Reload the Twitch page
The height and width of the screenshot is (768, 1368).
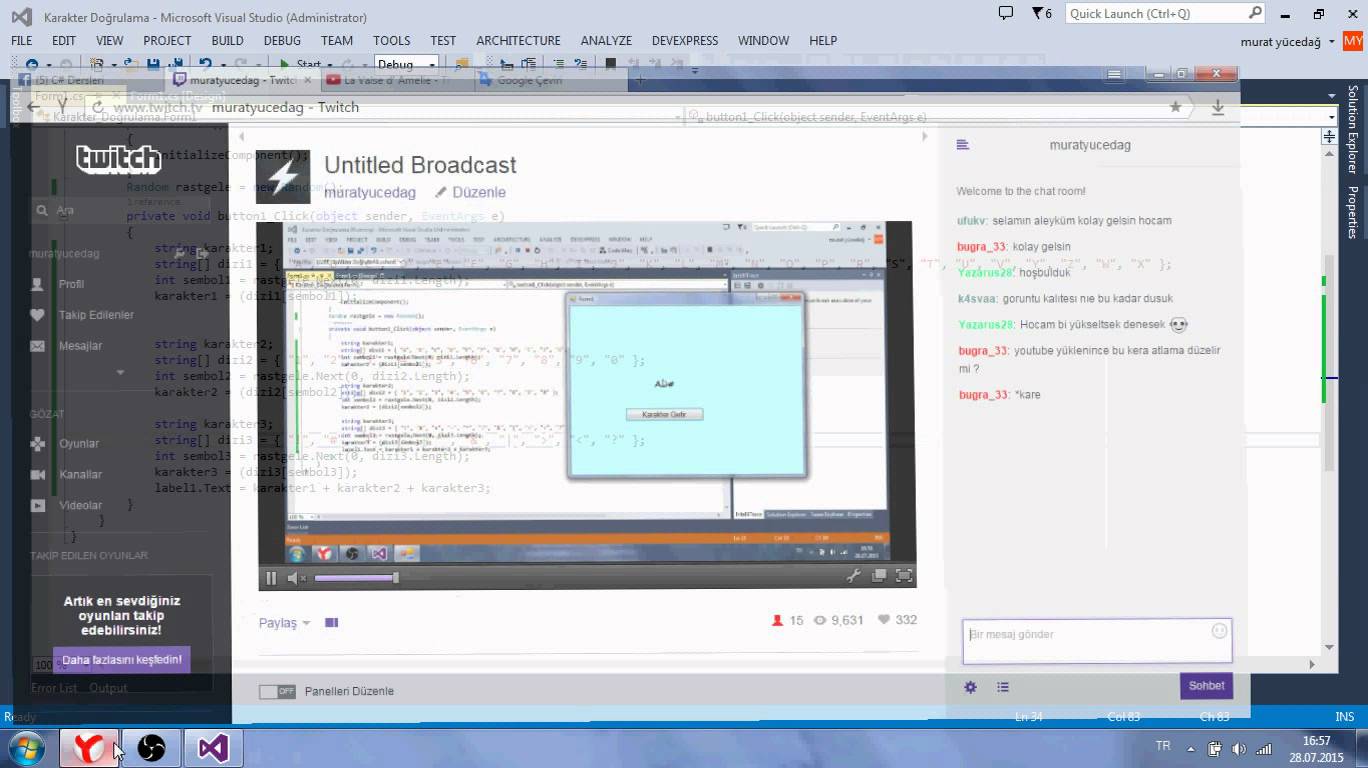point(97,107)
